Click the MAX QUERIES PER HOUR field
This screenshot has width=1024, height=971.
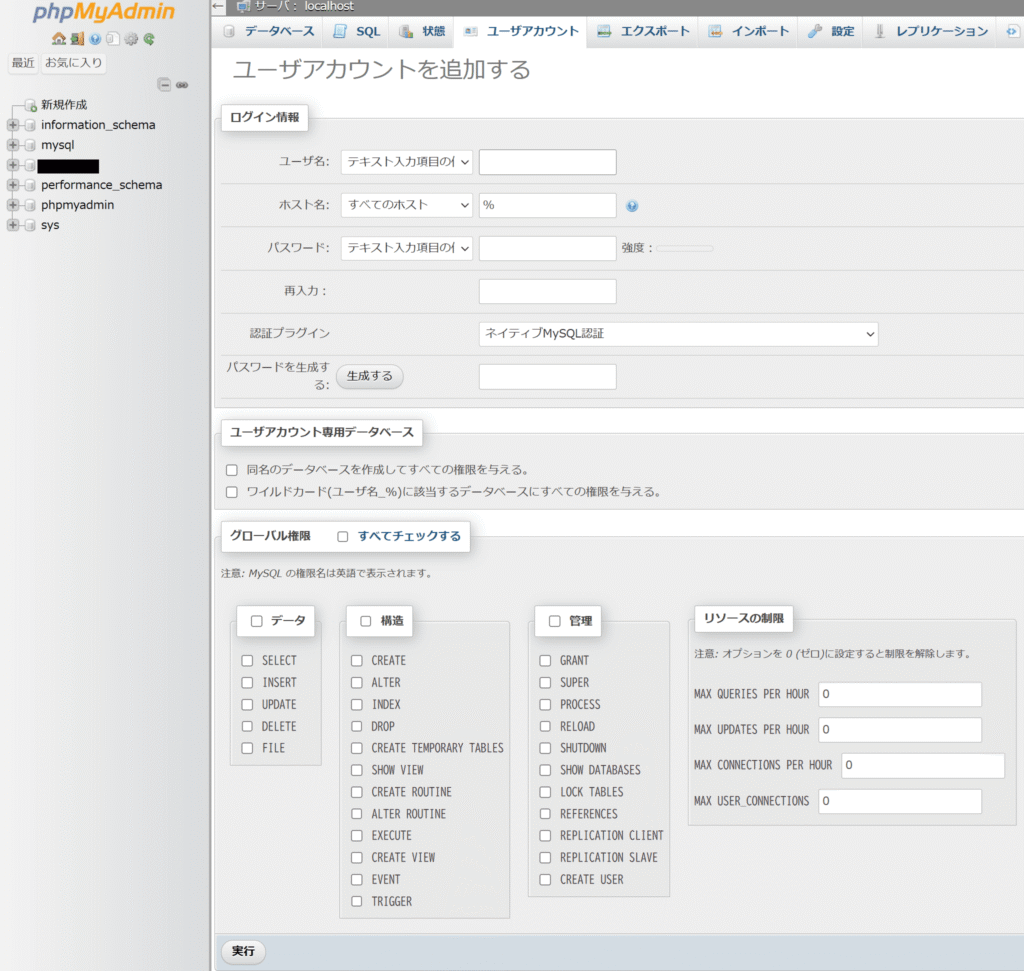click(899, 695)
